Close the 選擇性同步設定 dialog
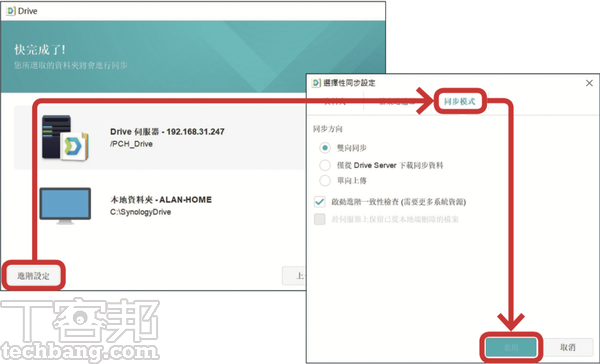600x364 pixels. point(589,83)
